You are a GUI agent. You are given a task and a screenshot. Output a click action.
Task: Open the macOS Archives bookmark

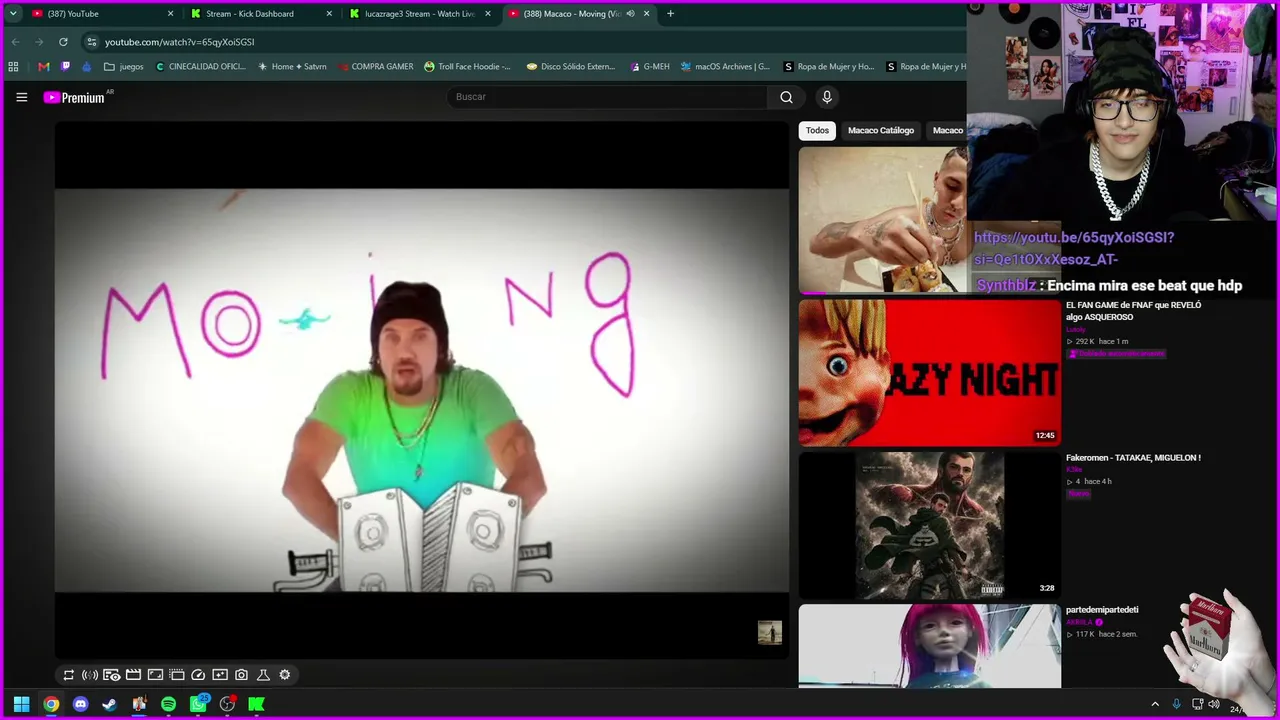pyautogui.click(x=725, y=67)
